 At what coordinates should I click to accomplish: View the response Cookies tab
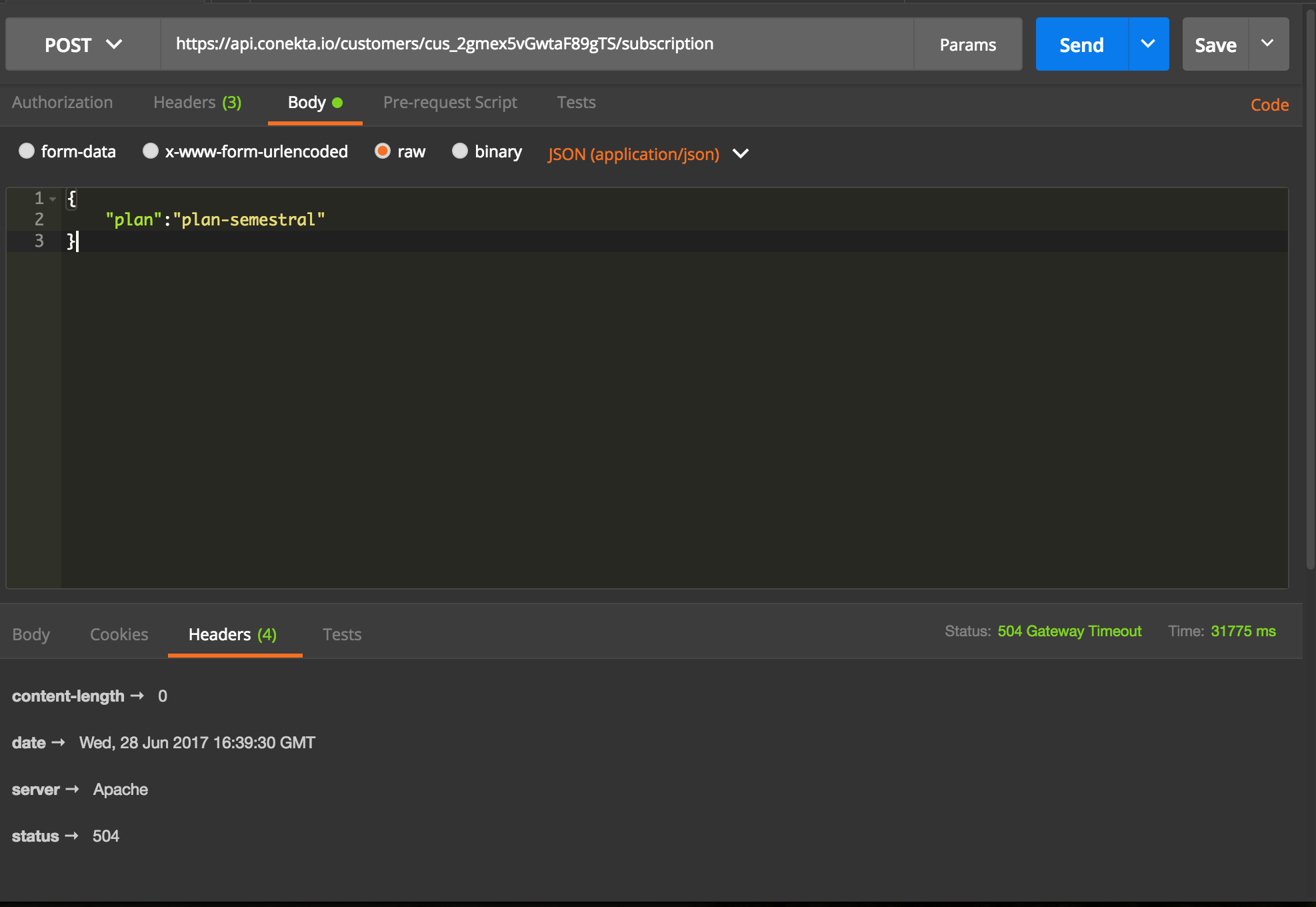(x=119, y=634)
